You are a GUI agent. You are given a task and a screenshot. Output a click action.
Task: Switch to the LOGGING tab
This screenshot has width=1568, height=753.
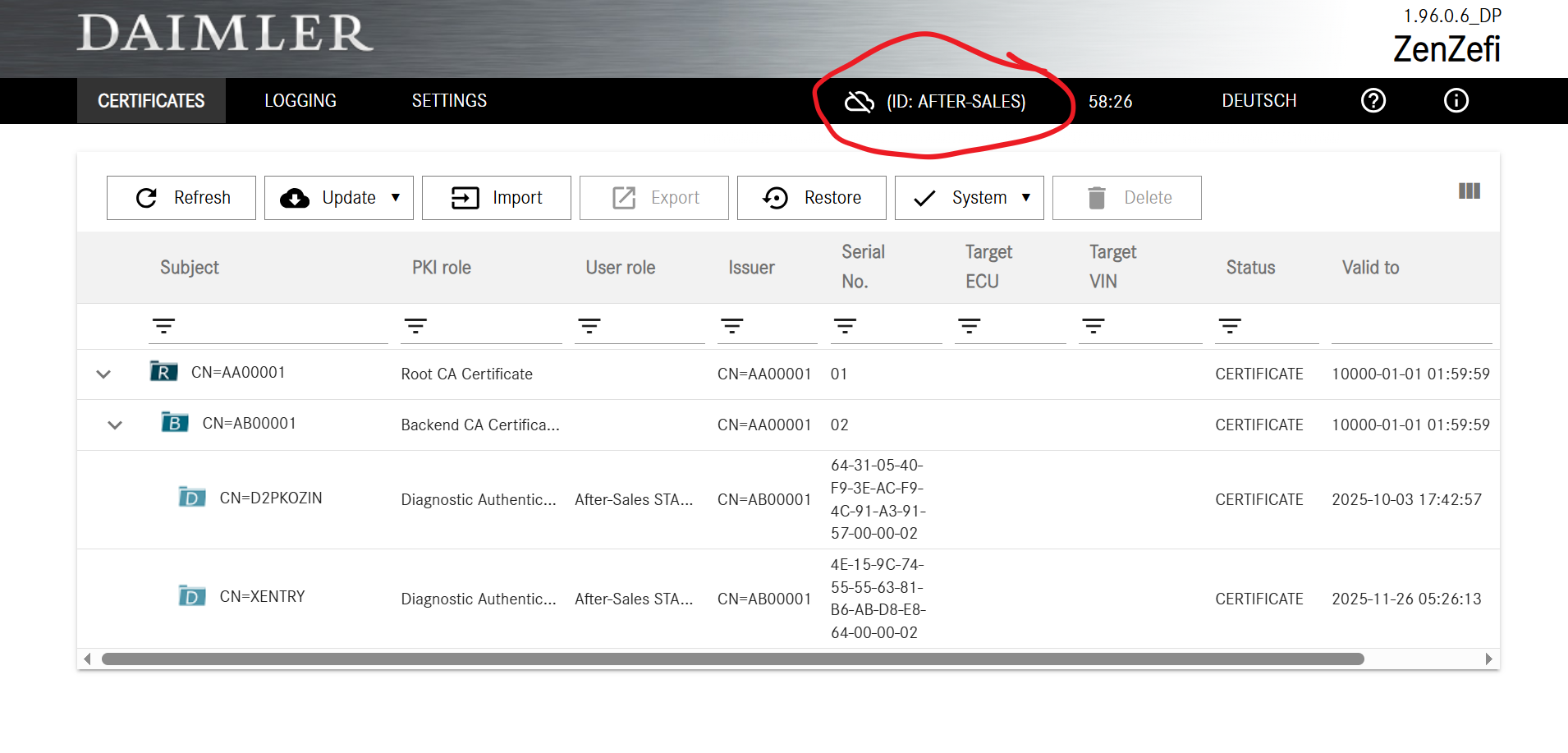(x=300, y=101)
